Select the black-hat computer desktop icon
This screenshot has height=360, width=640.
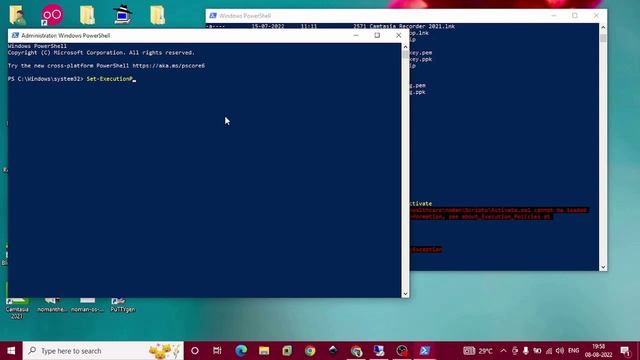[122, 15]
